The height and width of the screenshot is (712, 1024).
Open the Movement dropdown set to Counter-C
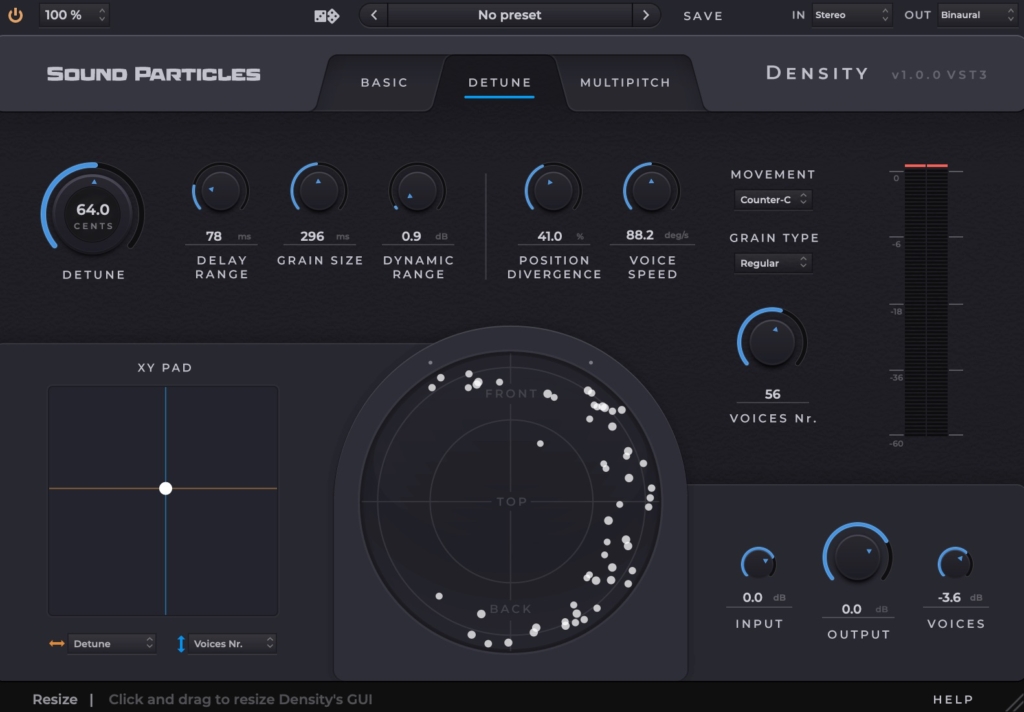click(773, 199)
